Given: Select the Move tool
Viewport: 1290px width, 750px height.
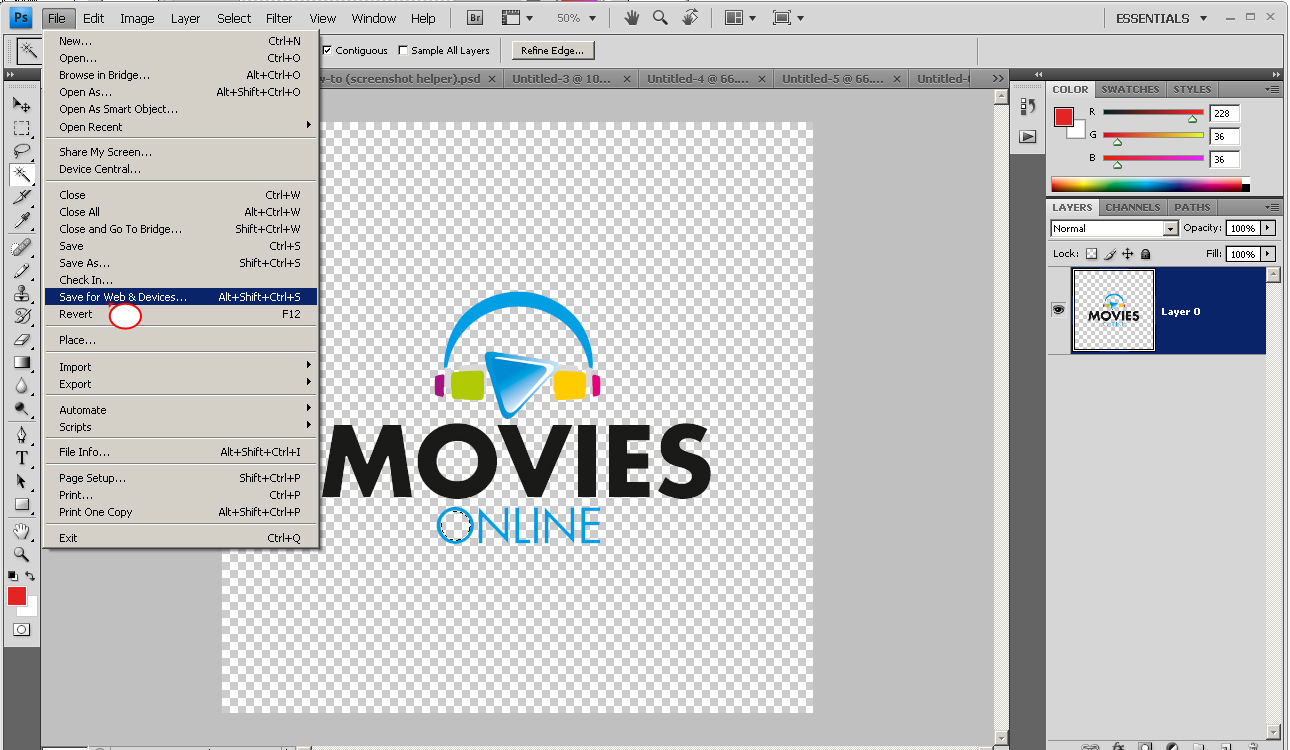Looking at the screenshot, I should click(22, 104).
